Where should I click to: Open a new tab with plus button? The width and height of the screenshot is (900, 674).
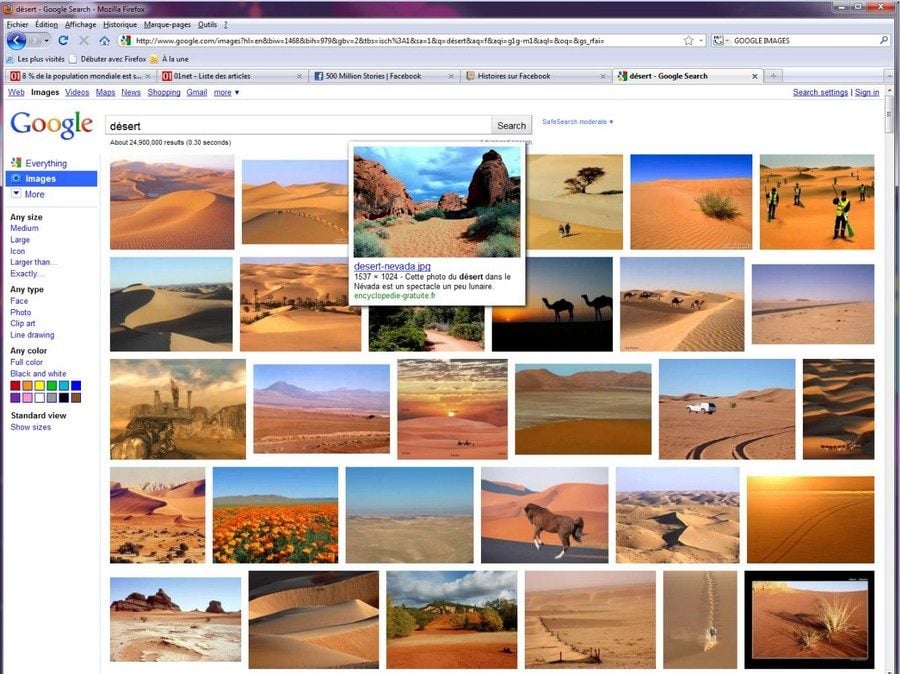pyautogui.click(x=773, y=76)
